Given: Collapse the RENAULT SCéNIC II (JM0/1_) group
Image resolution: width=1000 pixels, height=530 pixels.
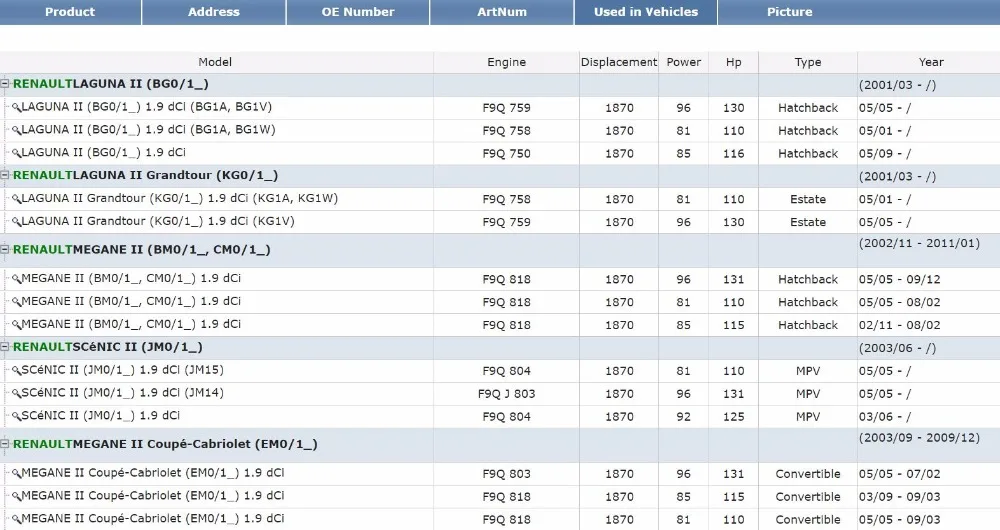Looking at the screenshot, I should coord(5,347).
